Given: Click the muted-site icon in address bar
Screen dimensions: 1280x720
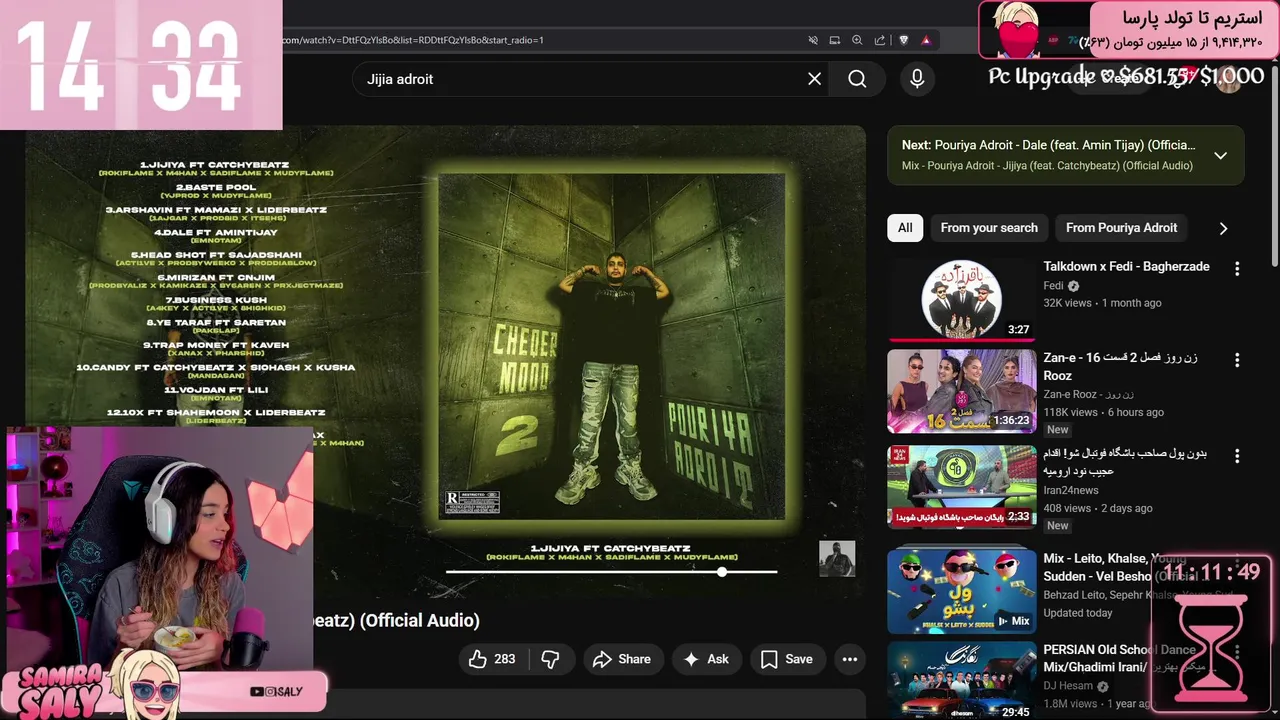Looking at the screenshot, I should pos(813,40).
